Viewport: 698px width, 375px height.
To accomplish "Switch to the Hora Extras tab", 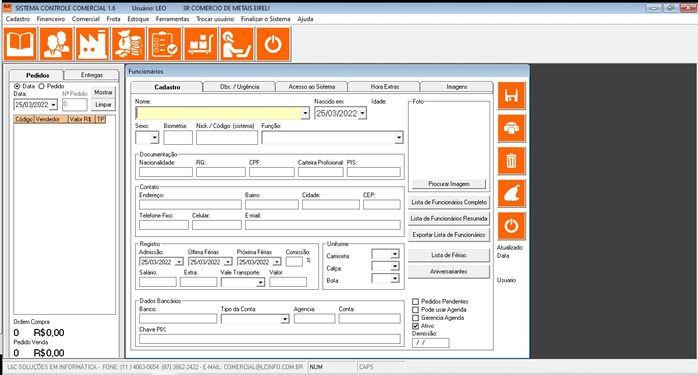I will [385, 87].
